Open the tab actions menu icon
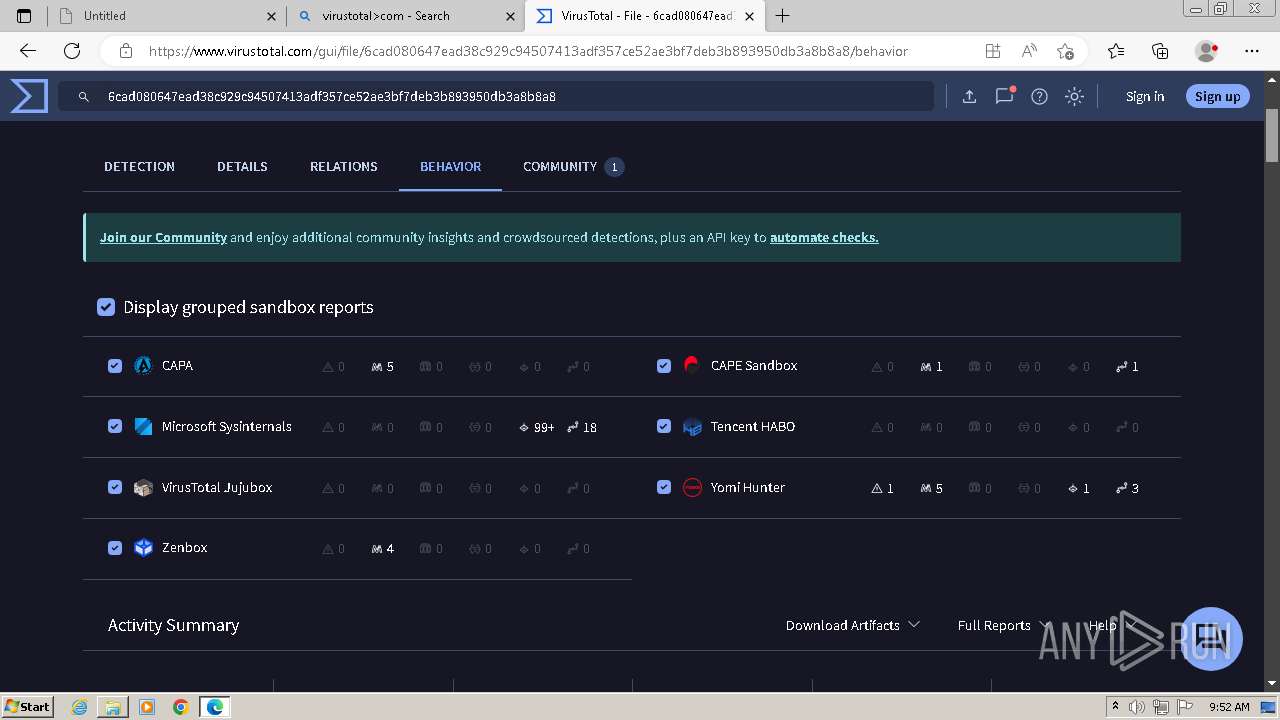The image size is (1280, 720). tap(24, 16)
